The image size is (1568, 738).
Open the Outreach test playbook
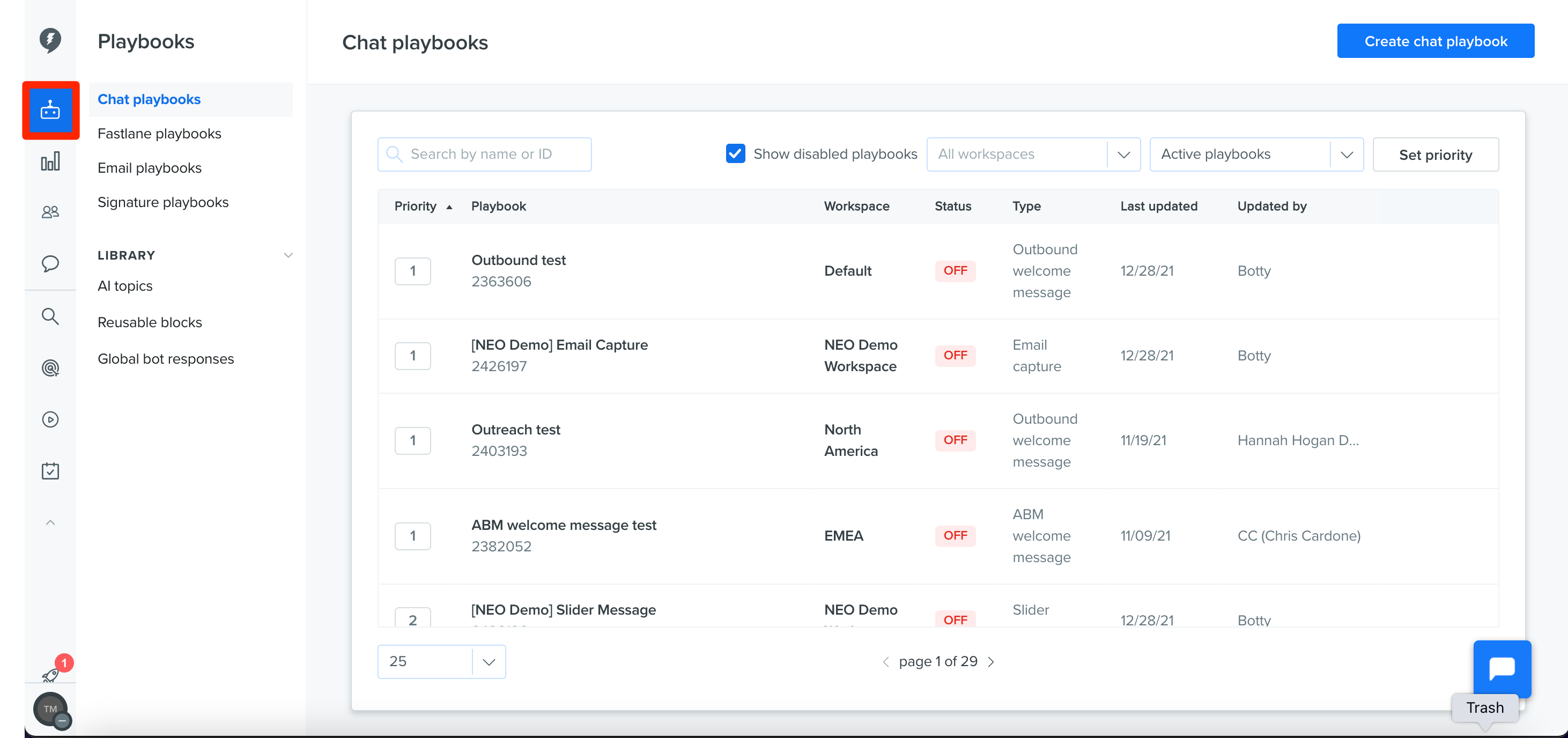pyautogui.click(x=515, y=430)
